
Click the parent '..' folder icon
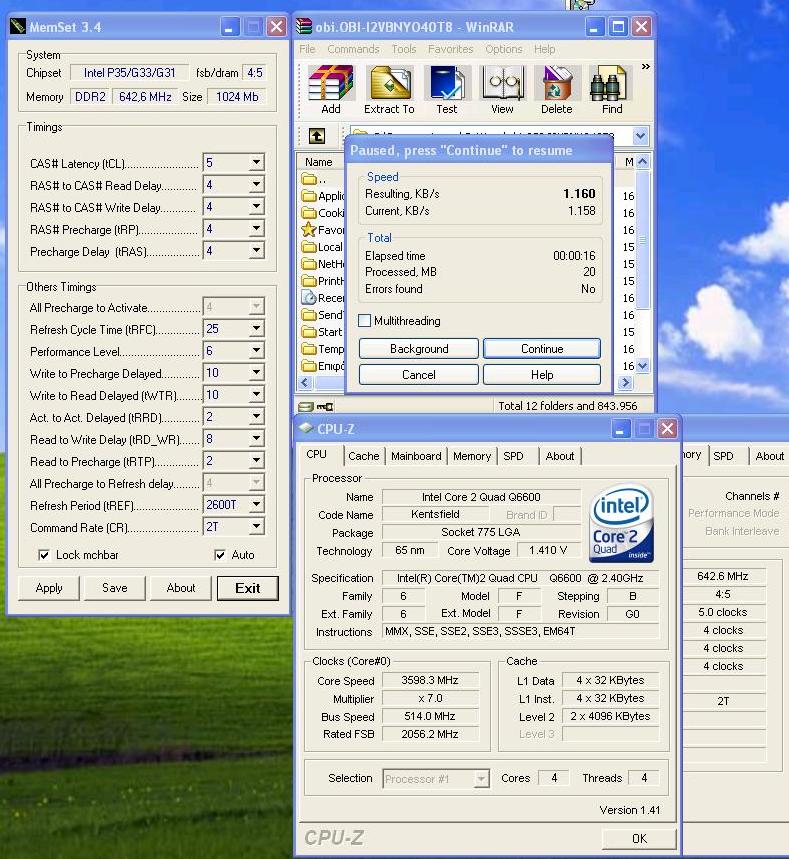tap(309, 179)
